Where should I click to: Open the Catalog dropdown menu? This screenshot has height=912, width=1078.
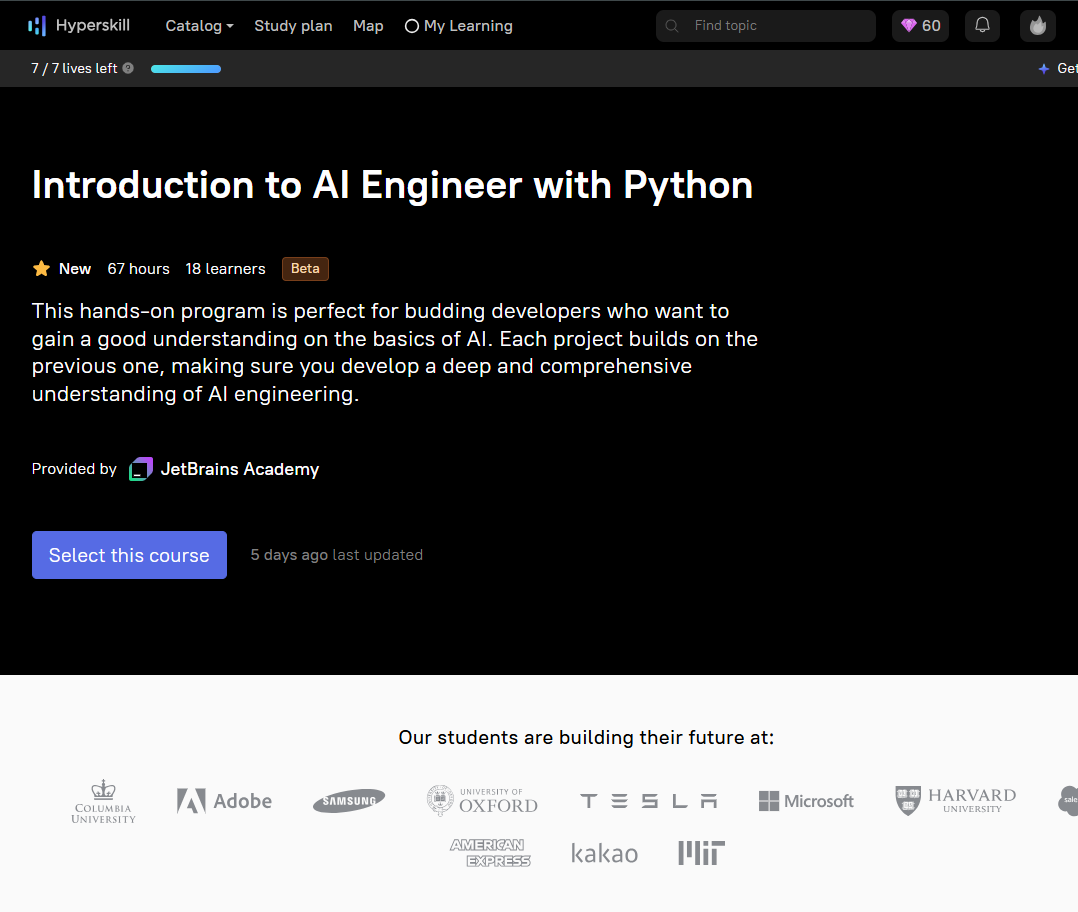click(199, 26)
